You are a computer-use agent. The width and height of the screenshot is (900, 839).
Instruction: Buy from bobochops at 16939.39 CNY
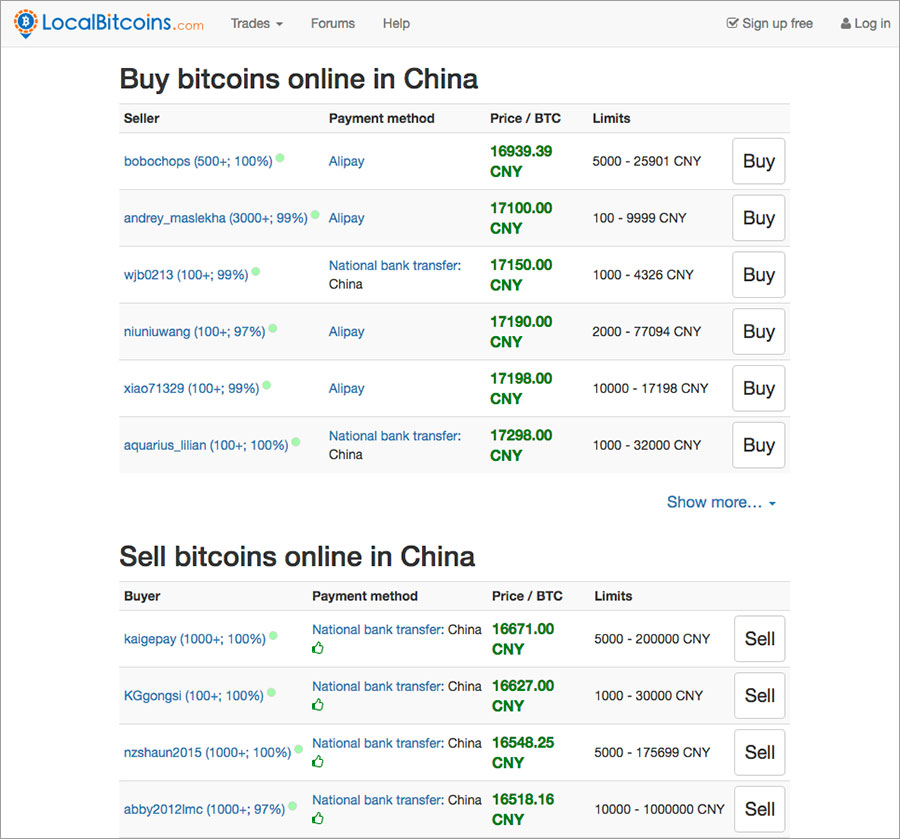(x=759, y=161)
